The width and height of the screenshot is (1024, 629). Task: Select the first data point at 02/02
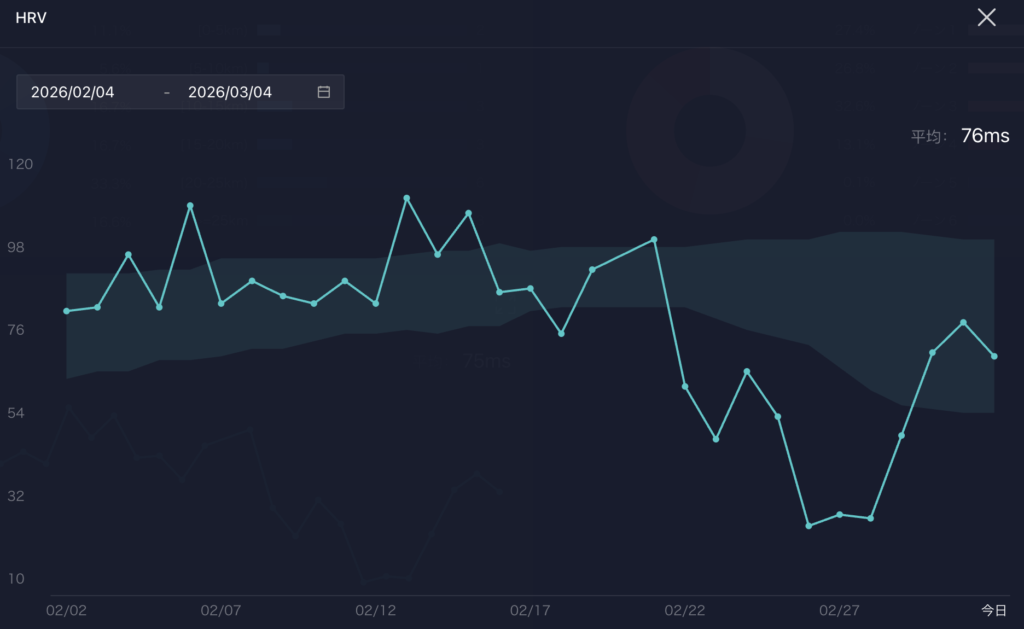point(67,311)
